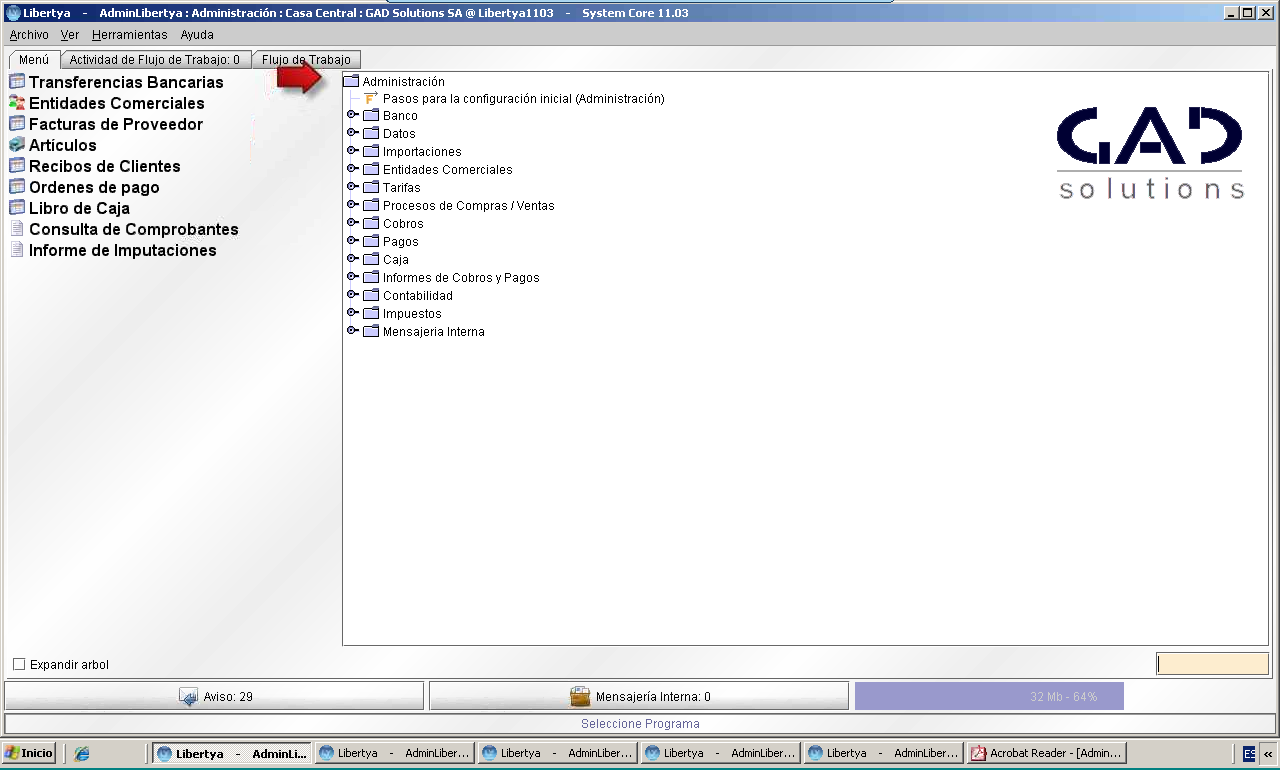Select the Entidades Comerciales tree label

click(447, 170)
